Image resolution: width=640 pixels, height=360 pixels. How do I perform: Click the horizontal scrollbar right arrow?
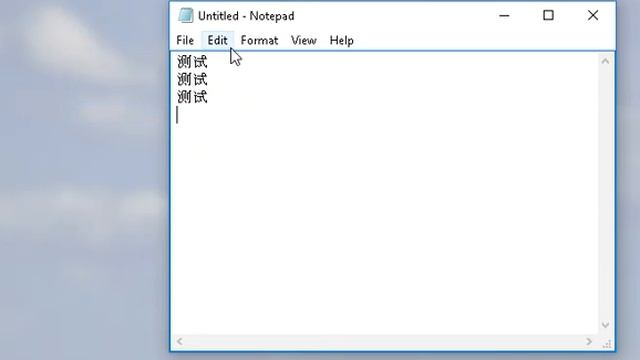pos(589,341)
